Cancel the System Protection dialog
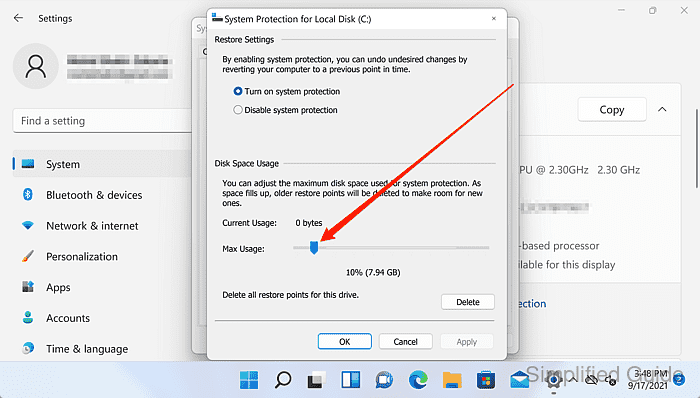This screenshot has width=700, height=398. coord(405,341)
